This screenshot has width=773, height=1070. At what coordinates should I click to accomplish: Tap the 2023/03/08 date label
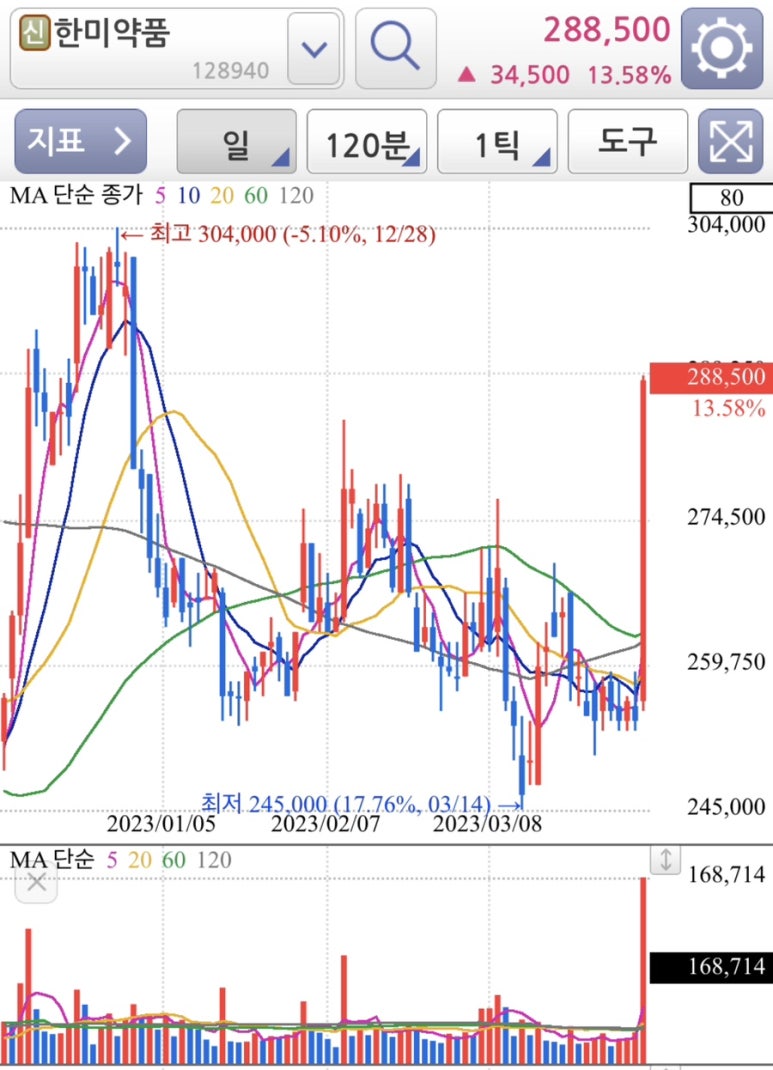pyautogui.click(x=488, y=824)
